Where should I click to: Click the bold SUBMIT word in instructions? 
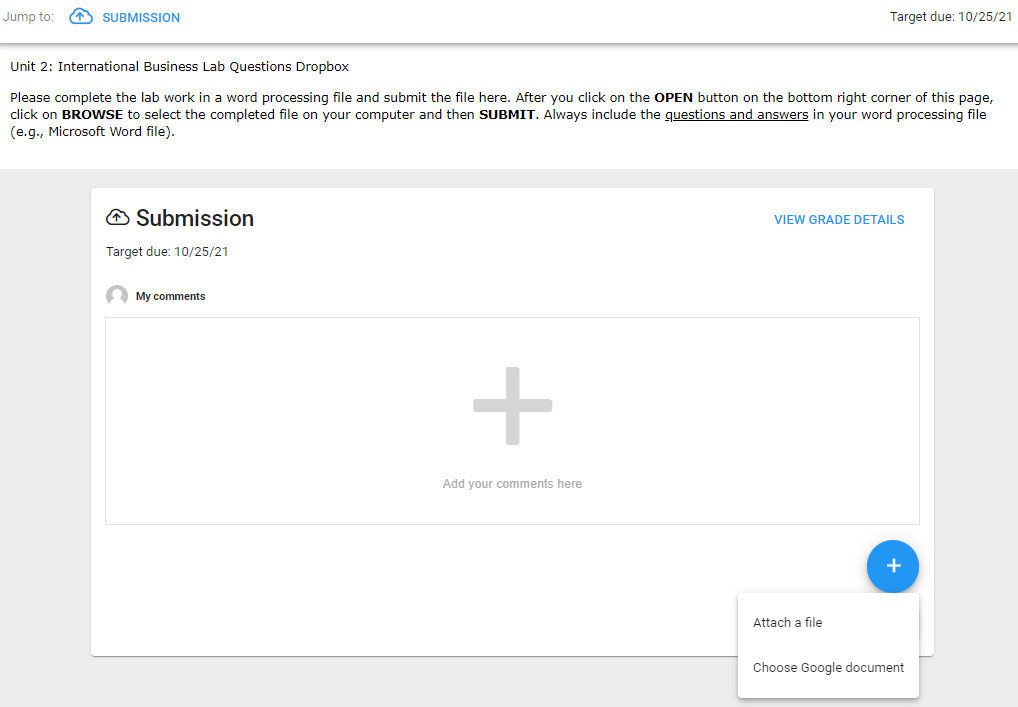tap(506, 115)
